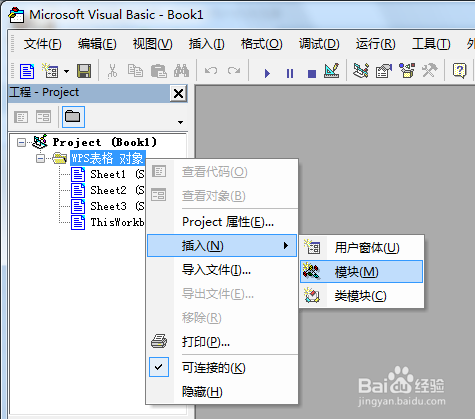
Task: Toggle 可连接的(K) checked option
Action: pyautogui.click(x=222, y=368)
